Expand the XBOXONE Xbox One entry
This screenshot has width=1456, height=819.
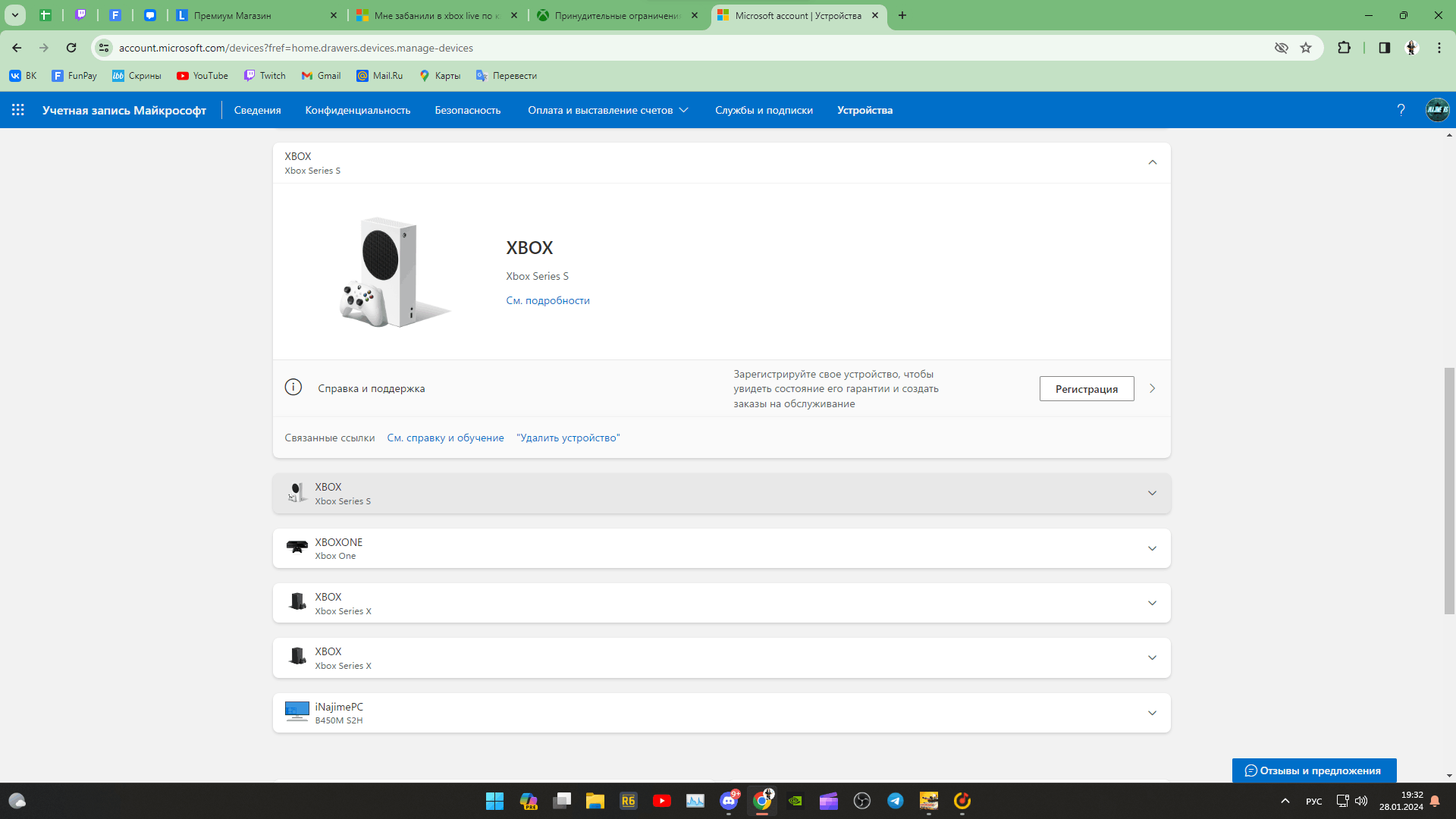pyautogui.click(x=1151, y=548)
